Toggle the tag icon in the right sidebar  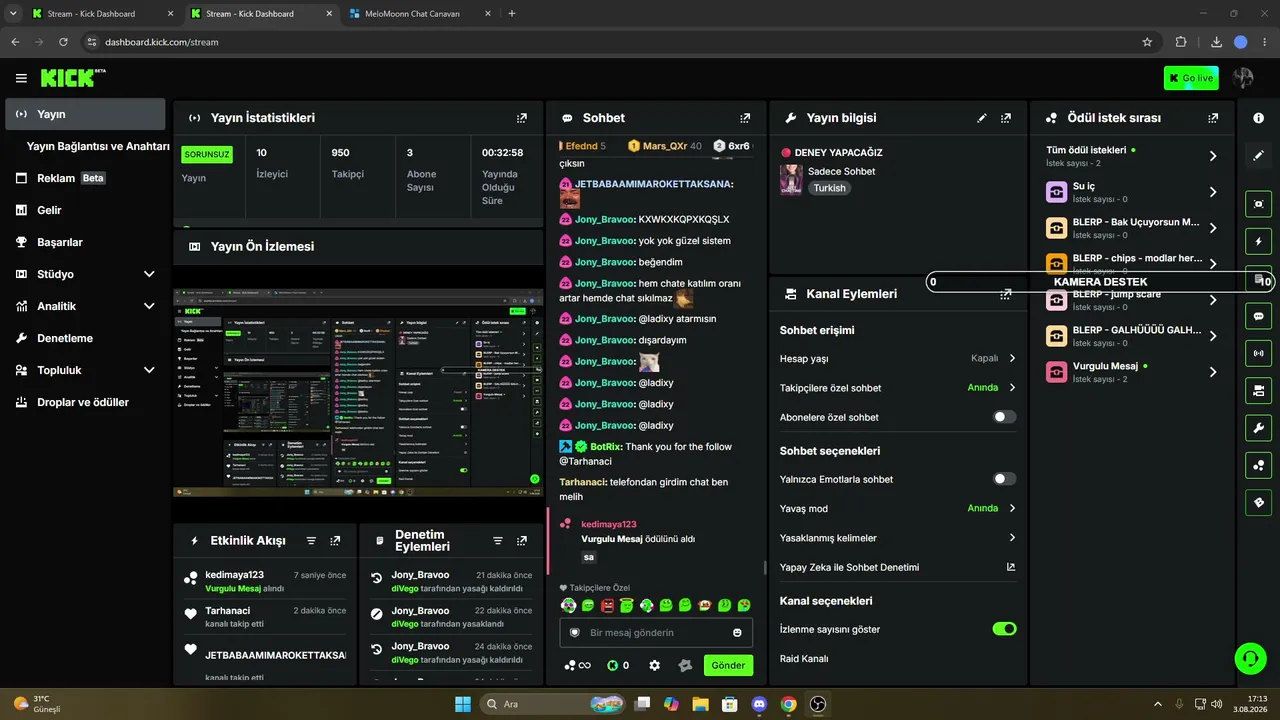1259,502
